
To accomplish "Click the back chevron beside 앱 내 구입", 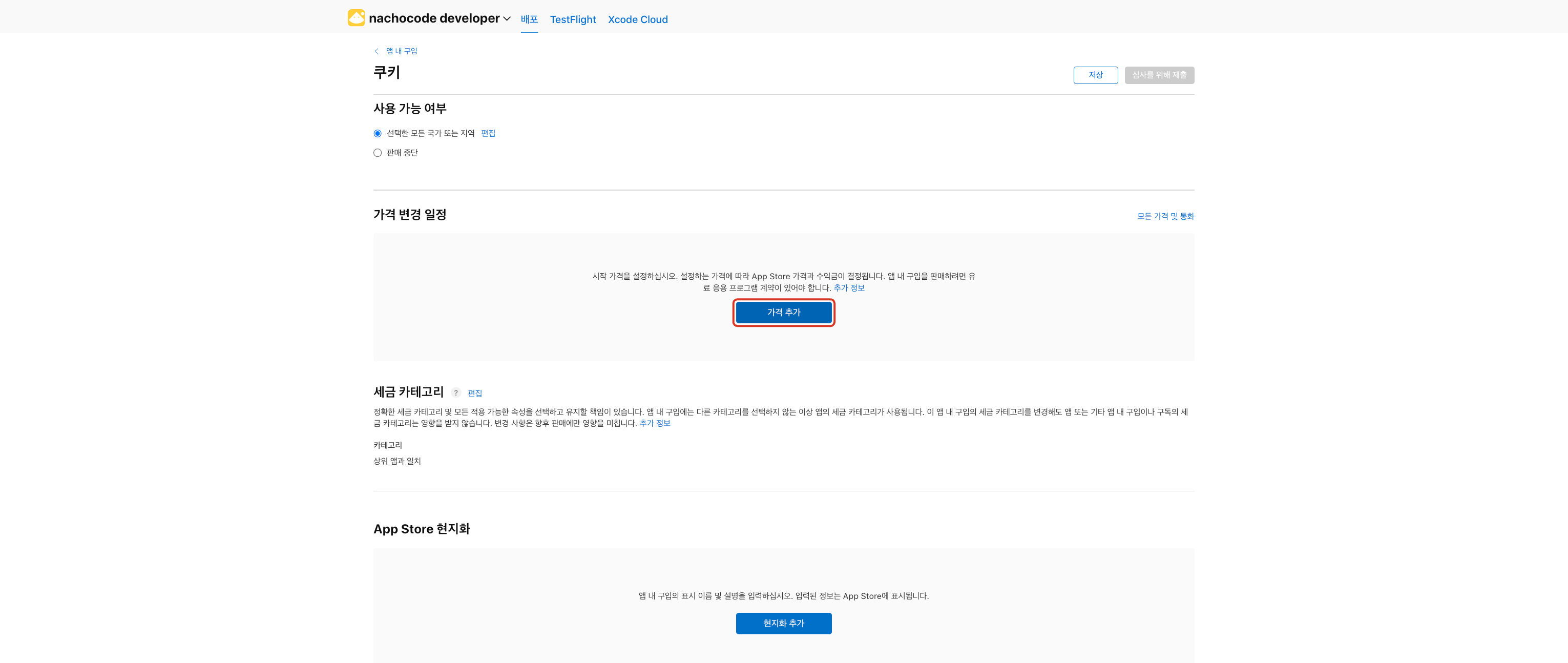I will coord(376,51).
